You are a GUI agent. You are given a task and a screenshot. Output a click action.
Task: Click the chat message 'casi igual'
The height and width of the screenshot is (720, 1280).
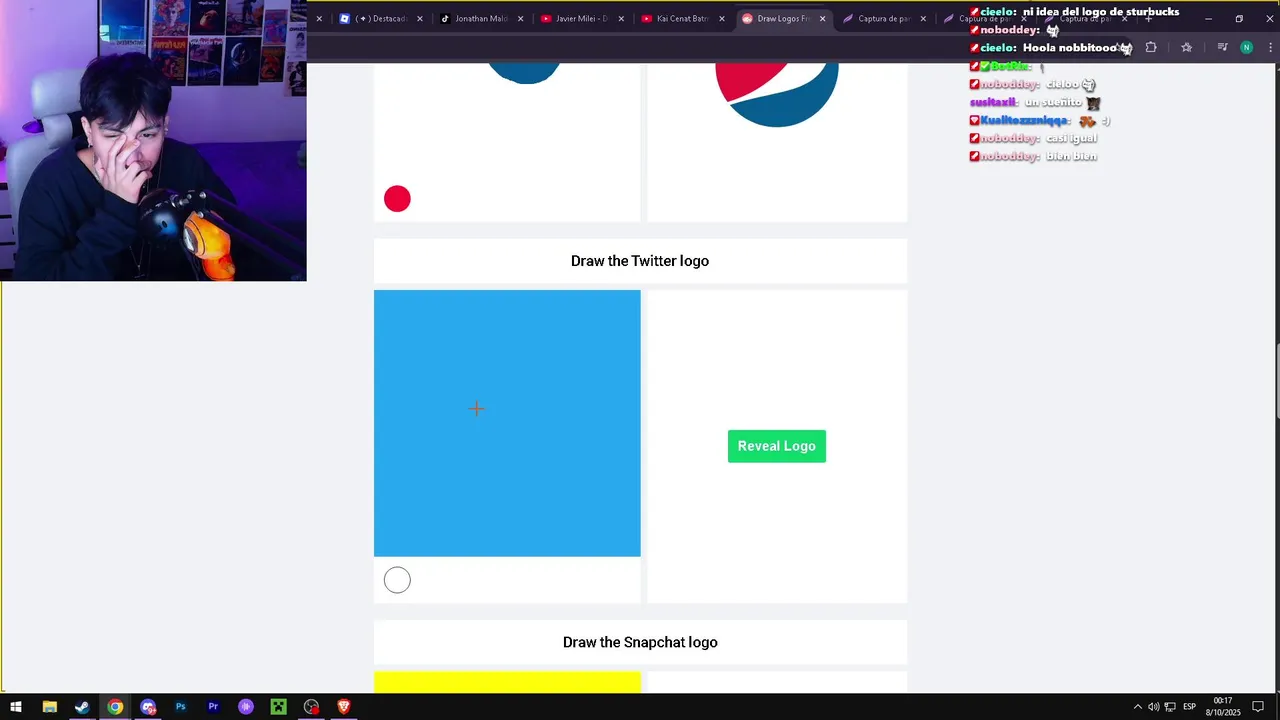tap(1072, 138)
